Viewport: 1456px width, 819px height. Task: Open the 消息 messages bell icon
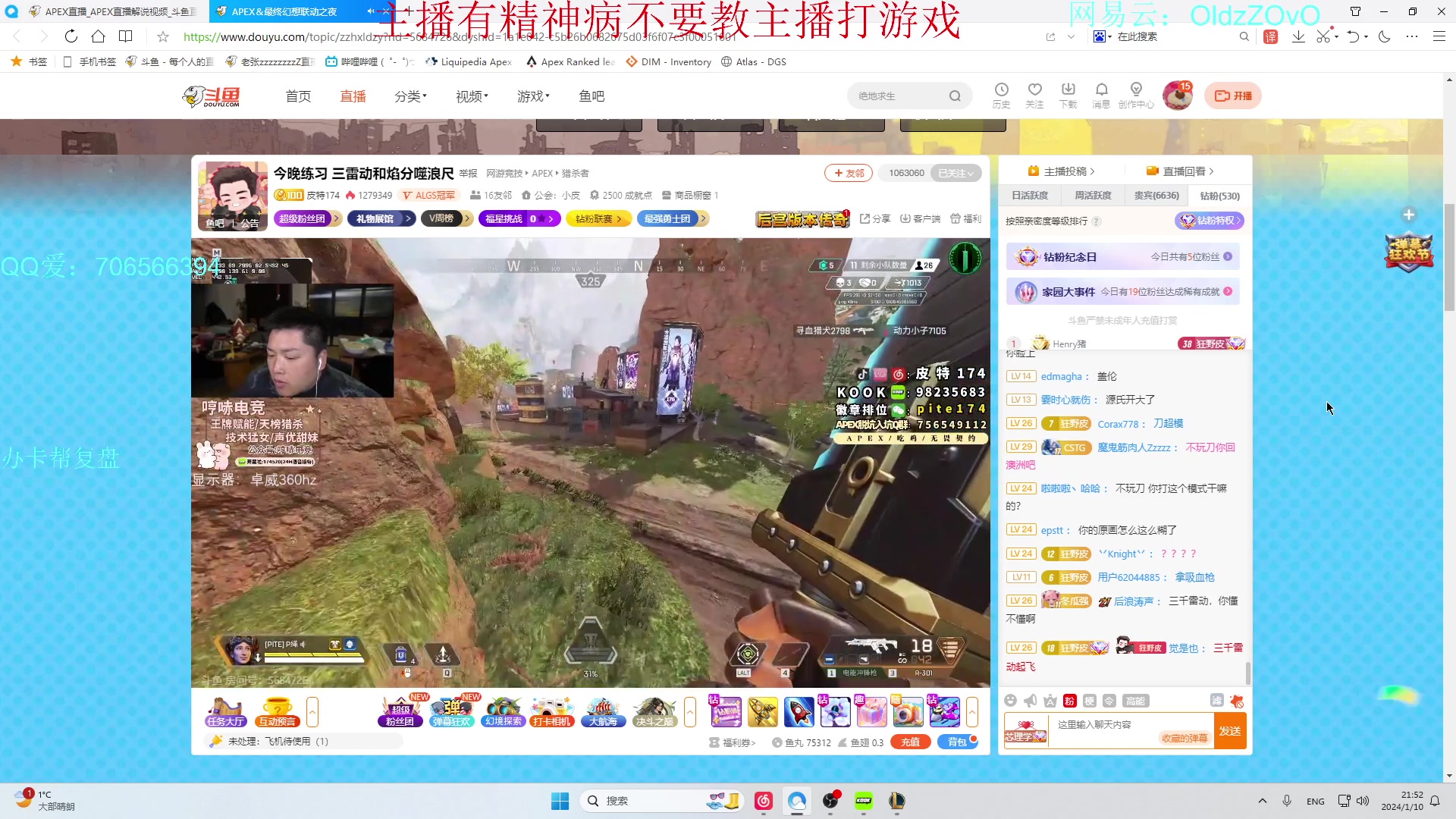pyautogui.click(x=1101, y=95)
